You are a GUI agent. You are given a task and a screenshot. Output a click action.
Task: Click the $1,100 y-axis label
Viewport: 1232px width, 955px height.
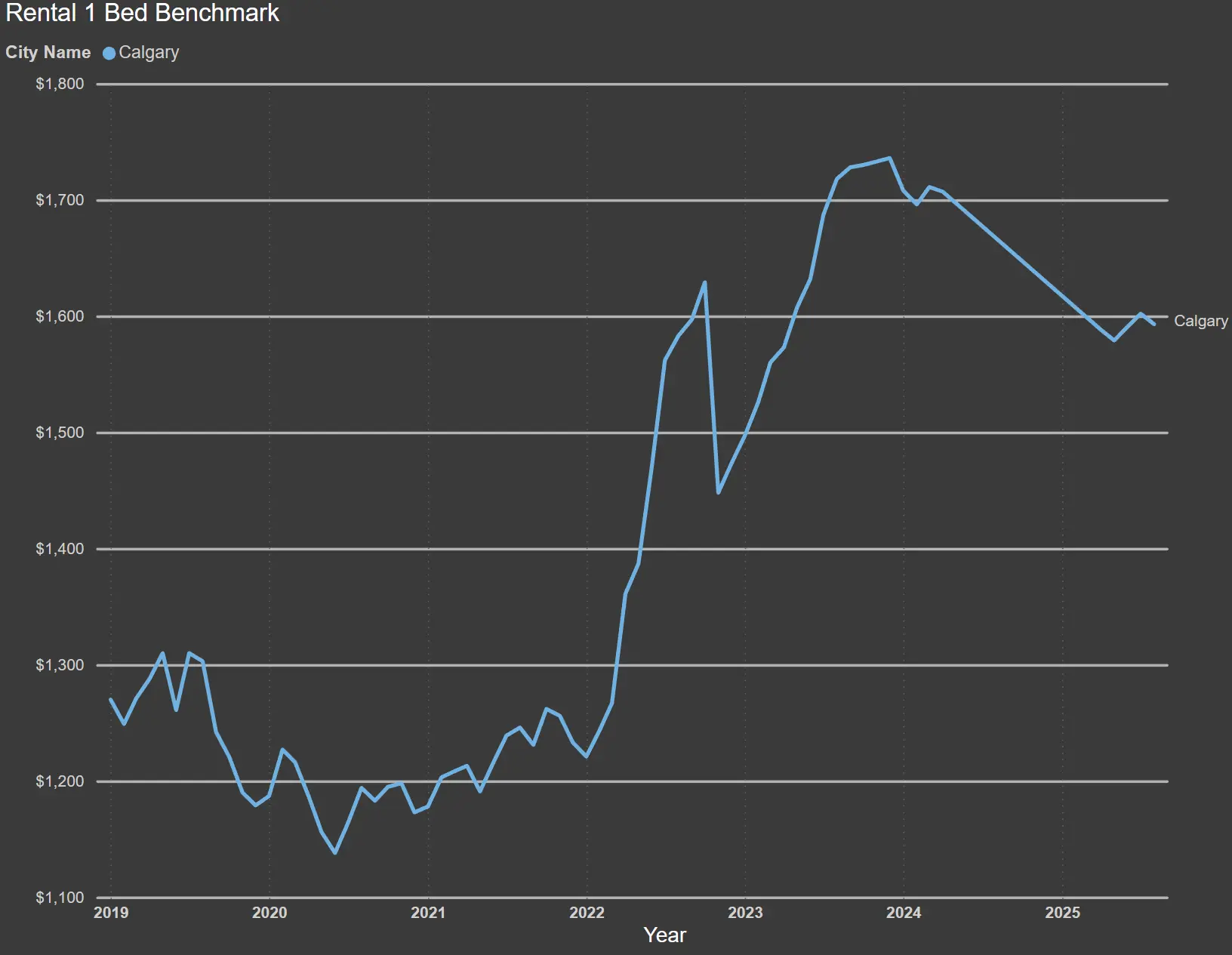click(x=60, y=898)
